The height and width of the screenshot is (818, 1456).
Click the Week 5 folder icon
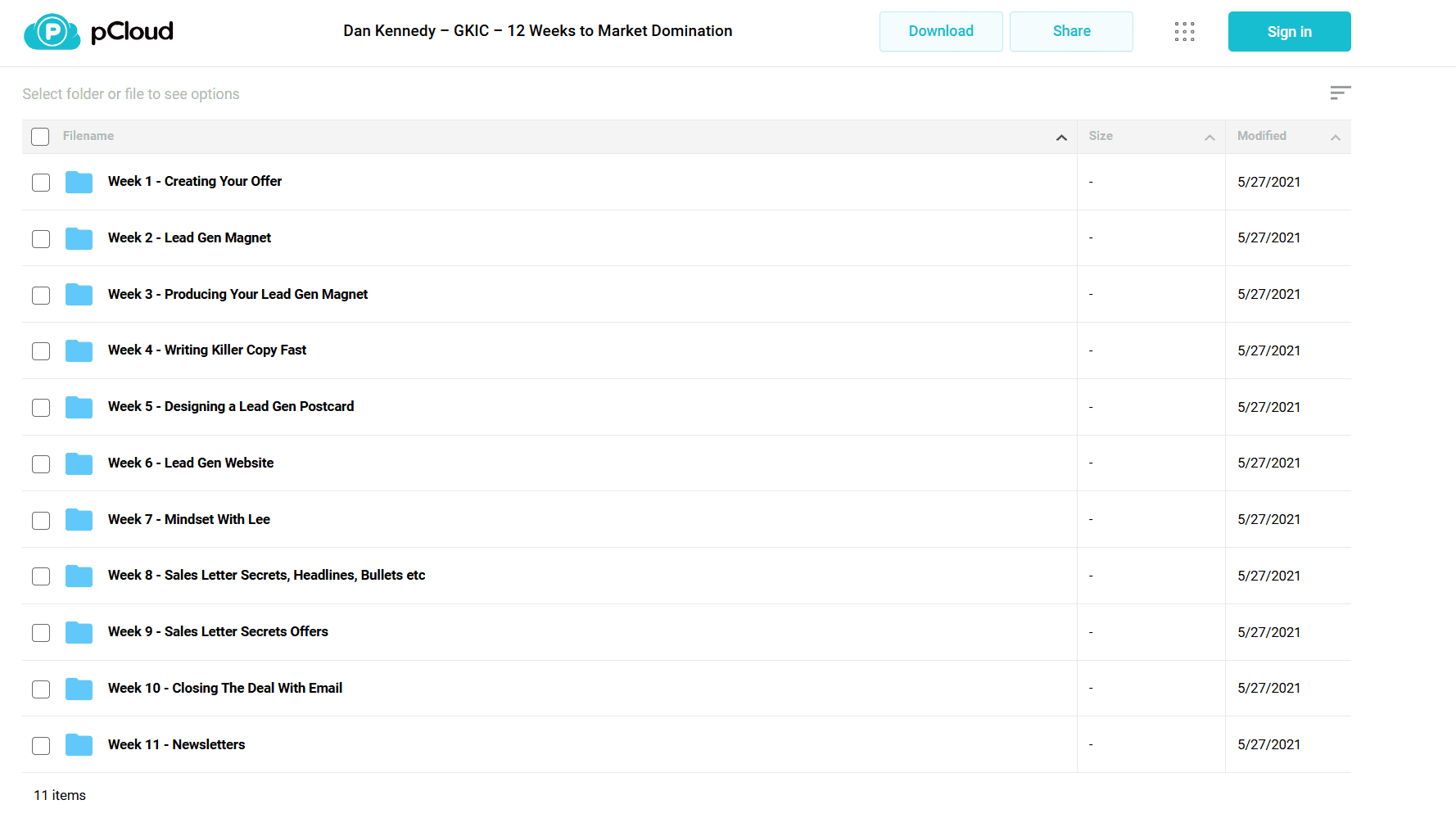pos(79,407)
